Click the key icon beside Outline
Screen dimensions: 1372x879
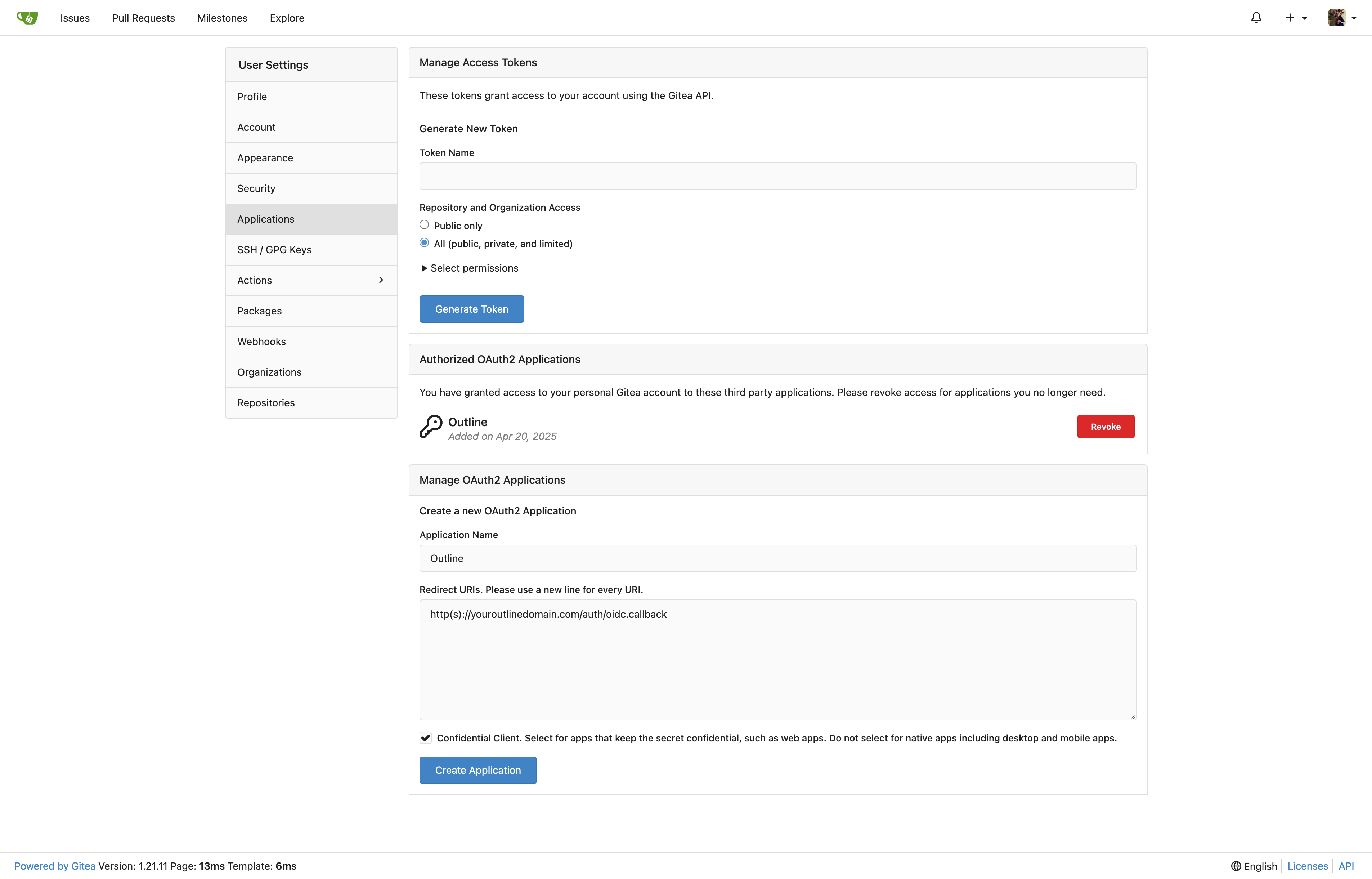tap(431, 427)
